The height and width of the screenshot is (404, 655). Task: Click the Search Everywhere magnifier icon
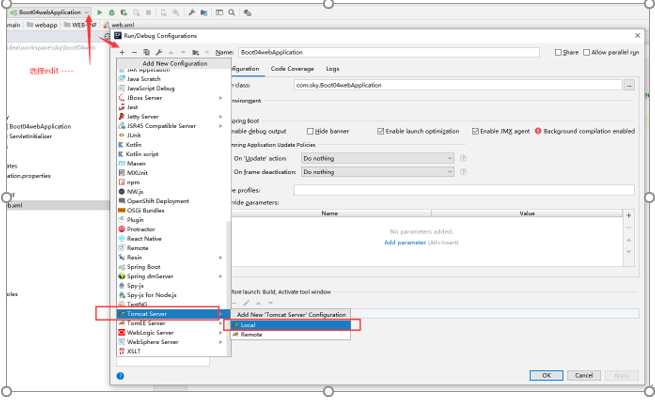pos(231,13)
